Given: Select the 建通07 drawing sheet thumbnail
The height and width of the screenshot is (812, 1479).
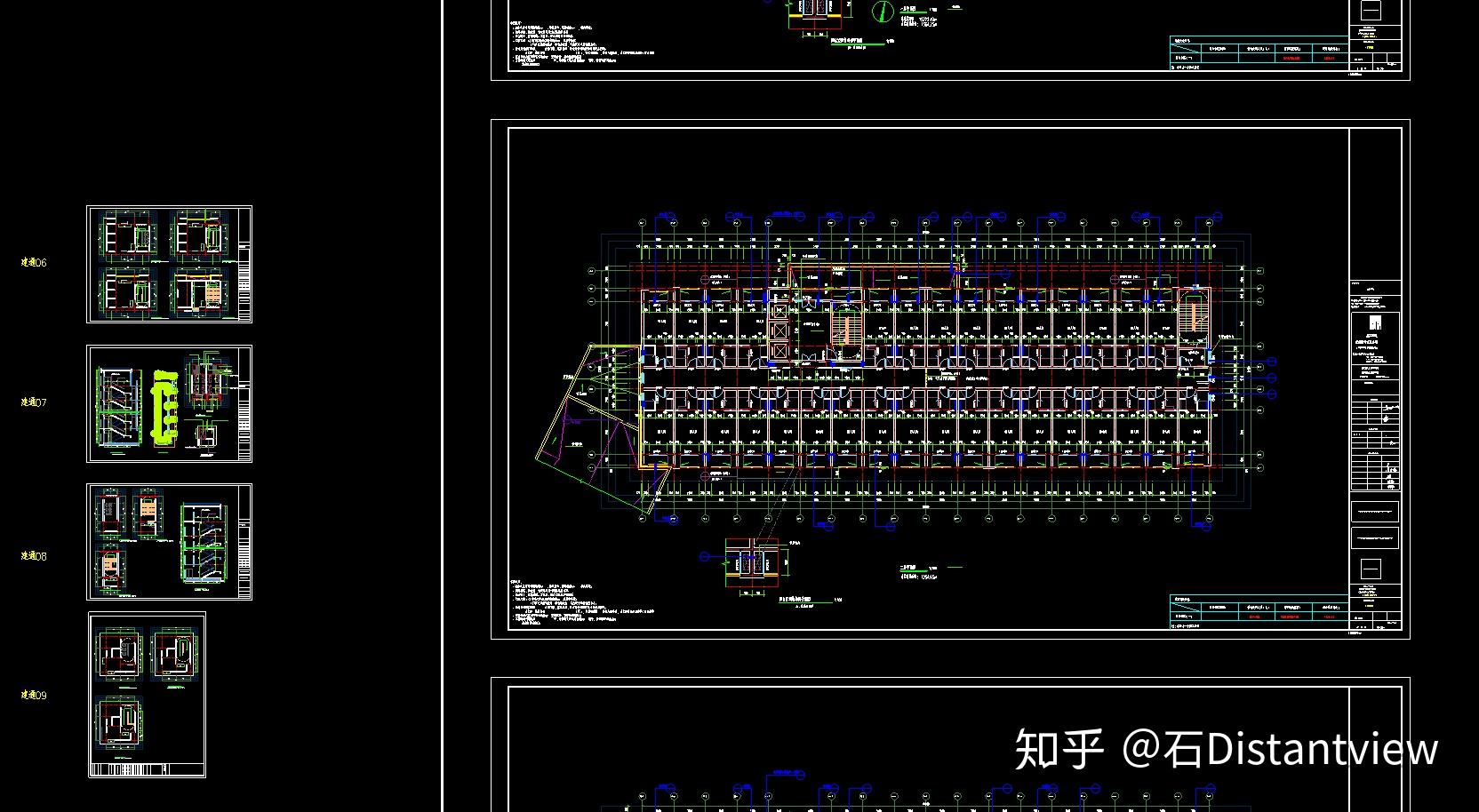Looking at the screenshot, I should (169, 403).
